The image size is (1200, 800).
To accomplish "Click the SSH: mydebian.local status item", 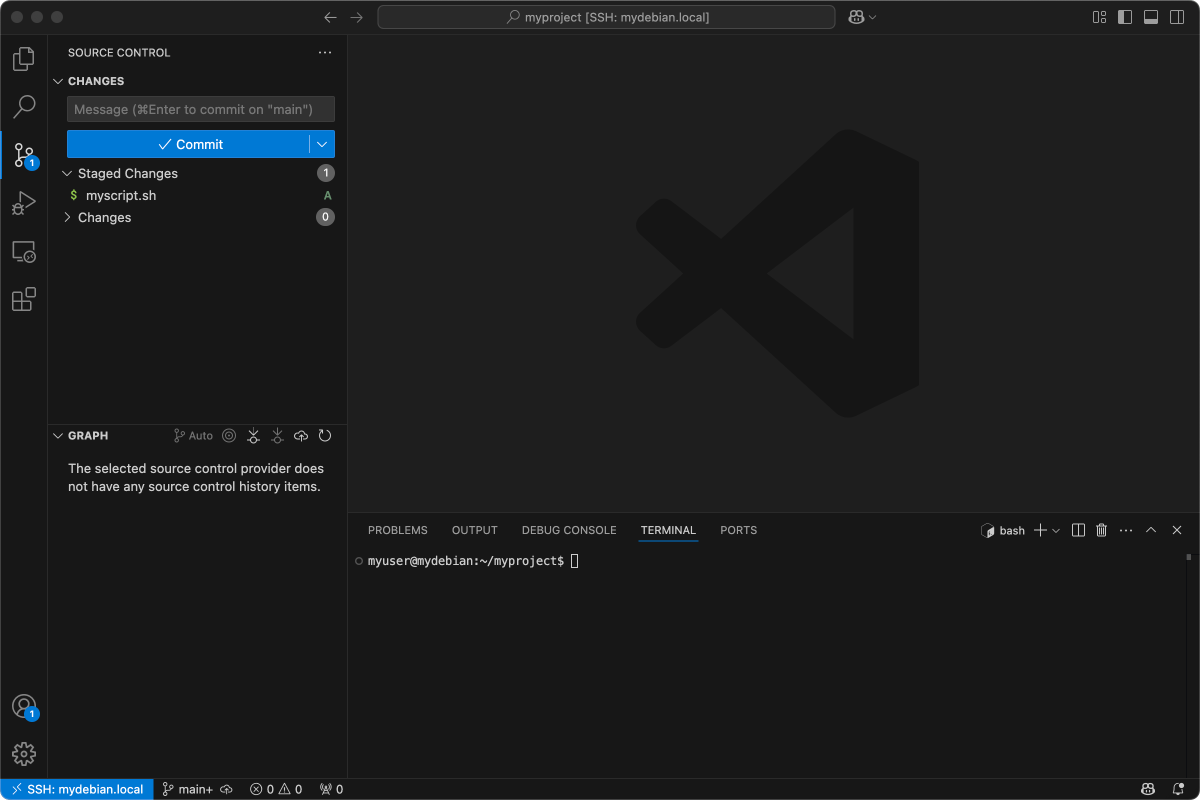I will coord(77,789).
